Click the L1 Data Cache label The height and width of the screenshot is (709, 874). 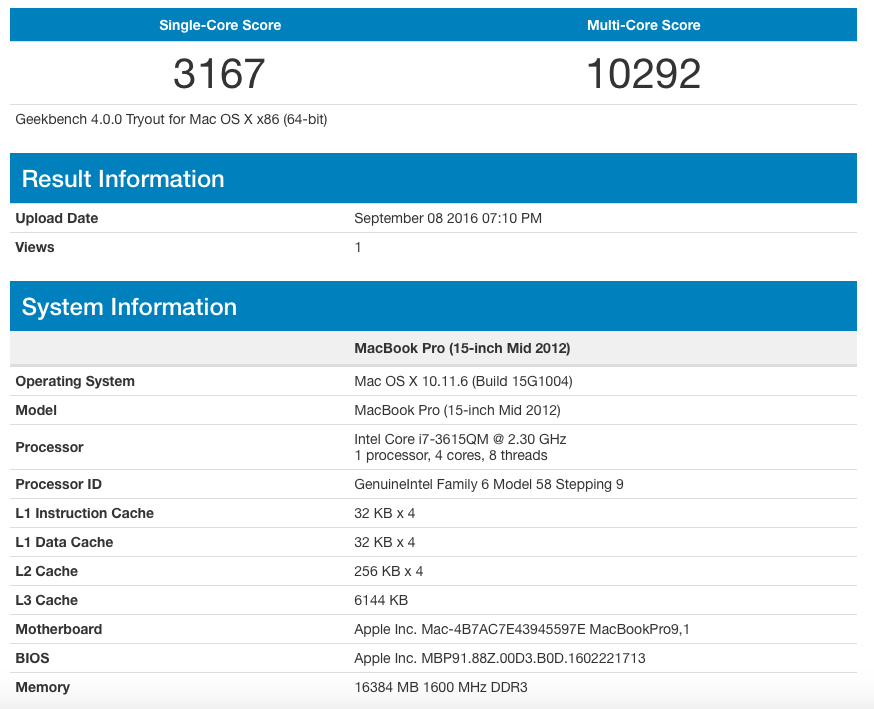click(x=64, y=542)
